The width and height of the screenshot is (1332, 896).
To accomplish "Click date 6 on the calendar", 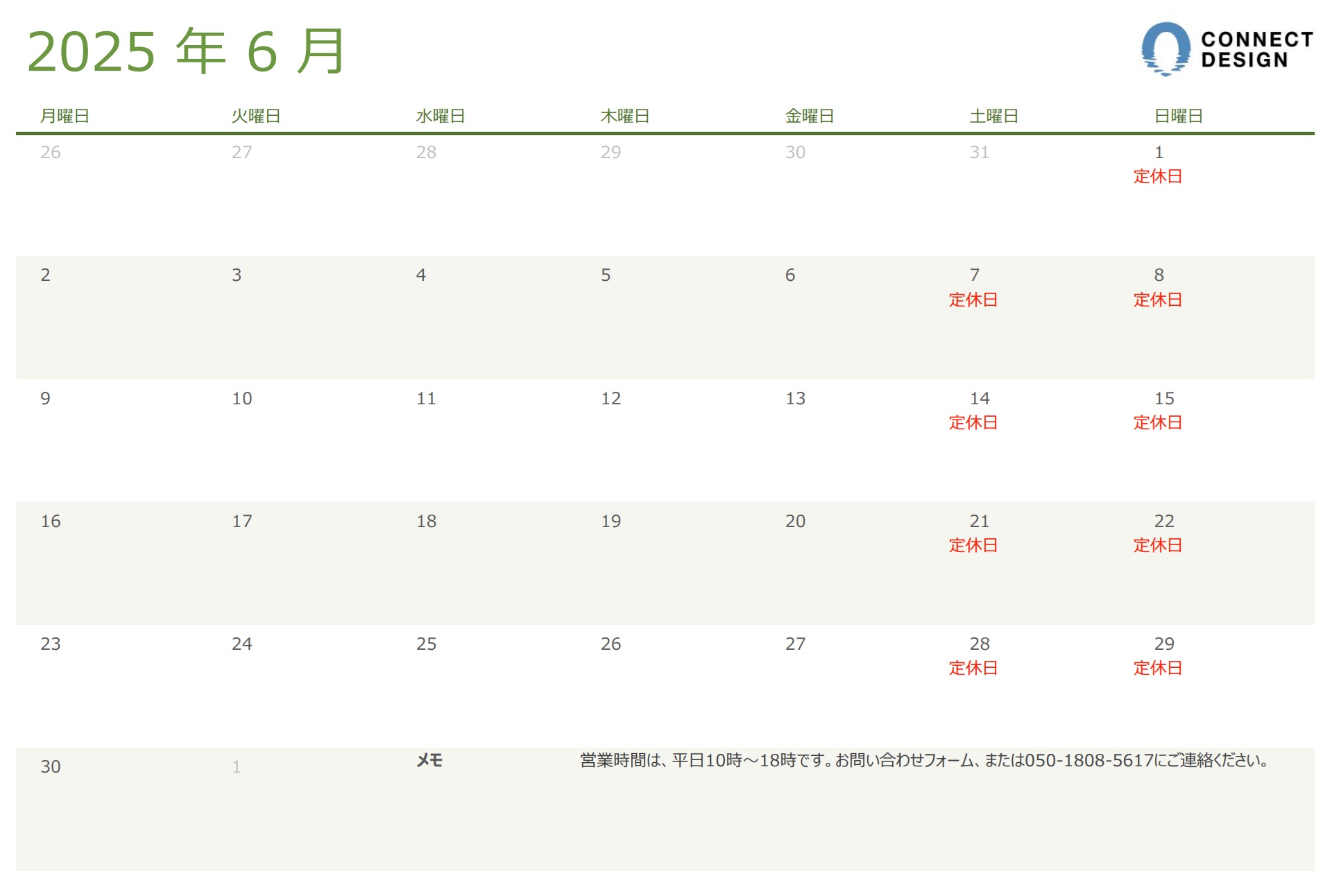I will (790, 275).
